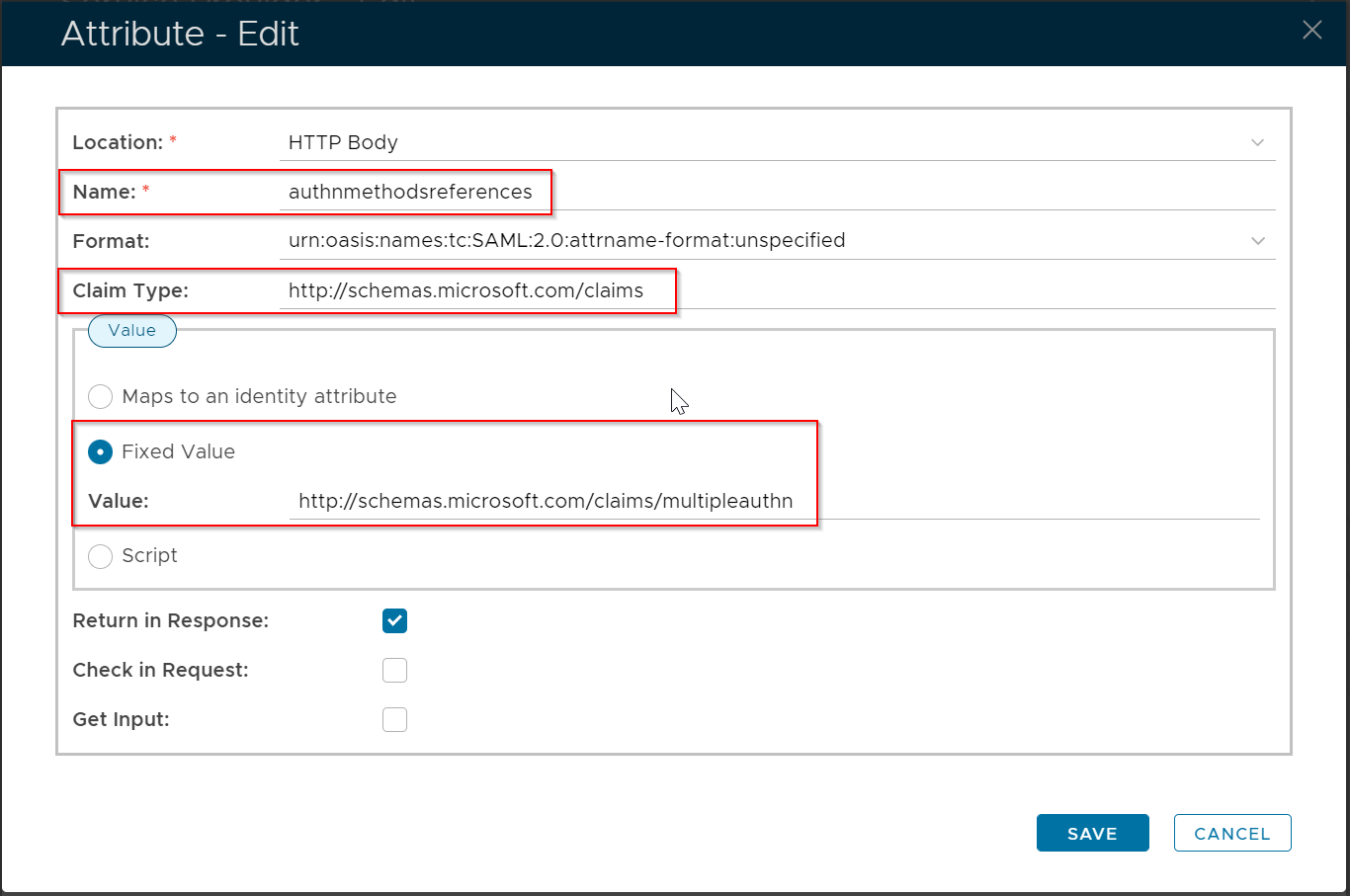Expand the Format dropdown arrow

[1257, 241]
